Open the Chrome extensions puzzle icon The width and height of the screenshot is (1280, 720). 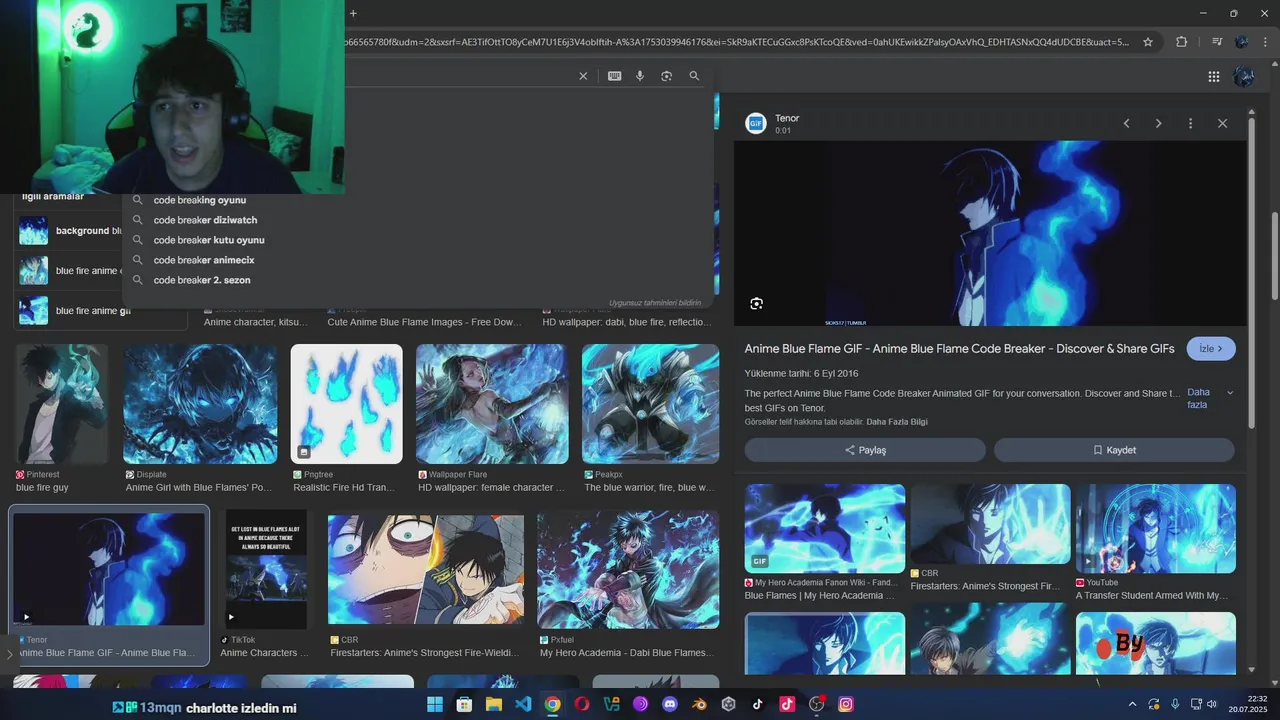point(1182,42)
